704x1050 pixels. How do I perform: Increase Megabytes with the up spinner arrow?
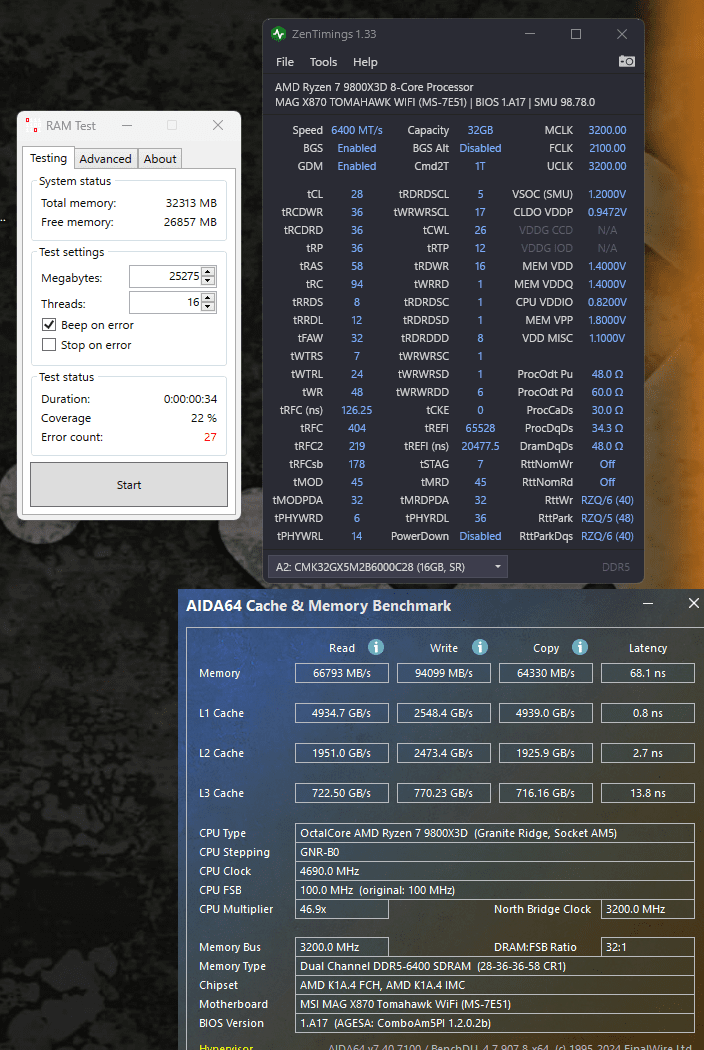tap(208, 271)
